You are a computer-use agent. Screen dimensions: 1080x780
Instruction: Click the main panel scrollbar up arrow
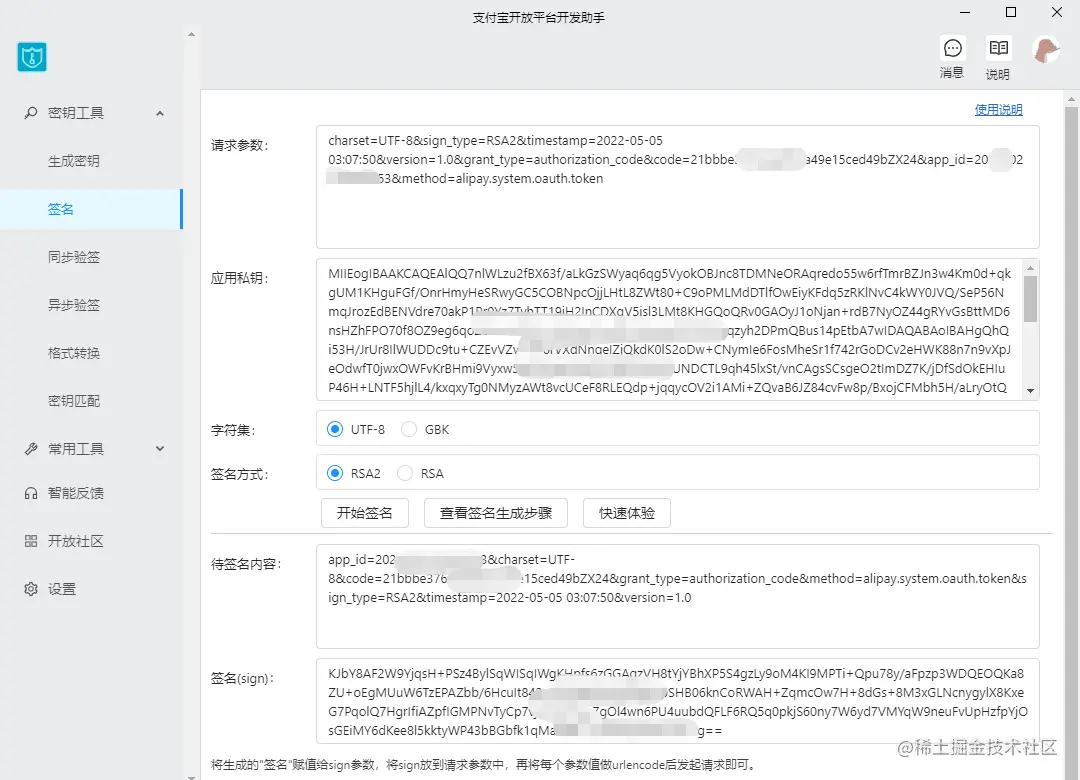click(x=1071, y=99)
